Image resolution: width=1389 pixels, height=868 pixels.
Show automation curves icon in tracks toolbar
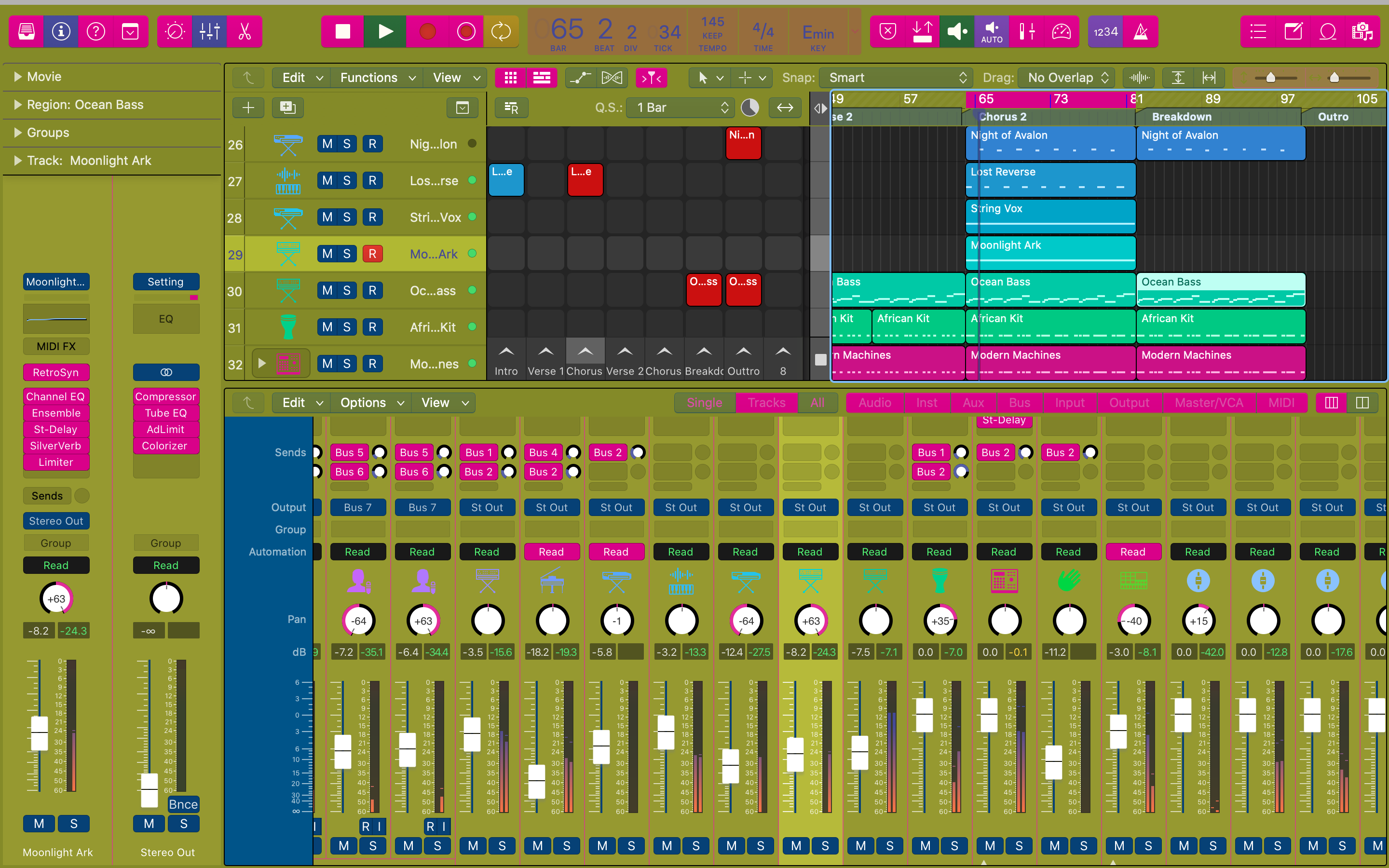[x=580, y=78]
